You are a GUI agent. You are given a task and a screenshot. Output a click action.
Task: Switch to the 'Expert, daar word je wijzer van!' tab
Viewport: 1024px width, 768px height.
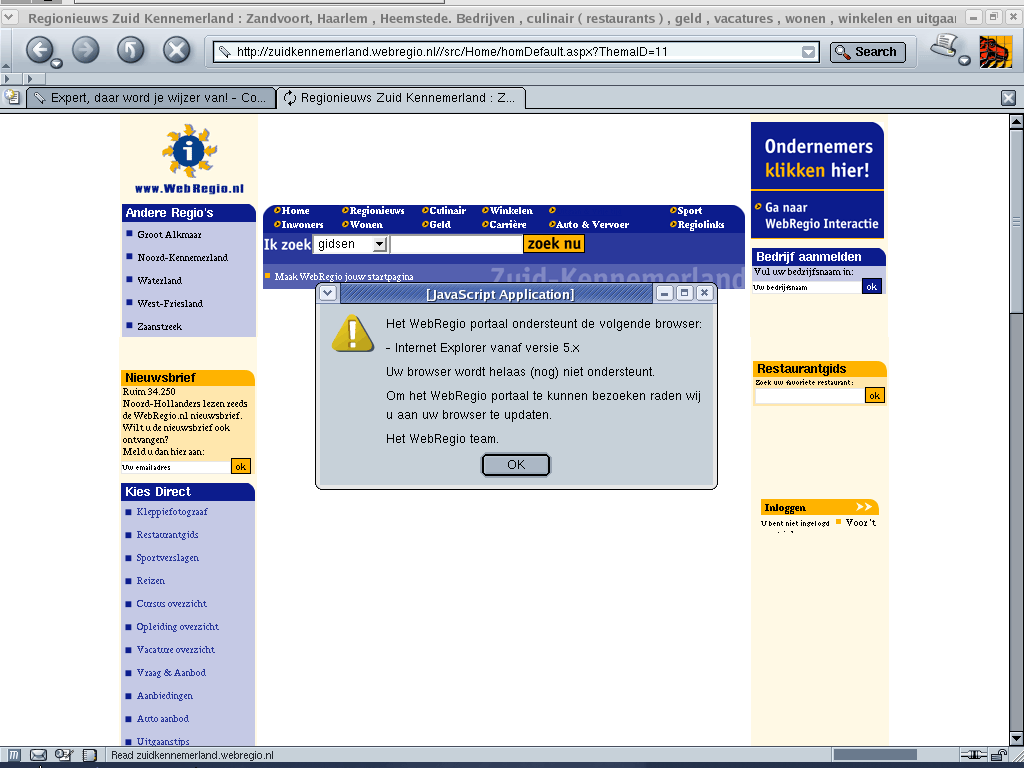(x=151, y=98)
